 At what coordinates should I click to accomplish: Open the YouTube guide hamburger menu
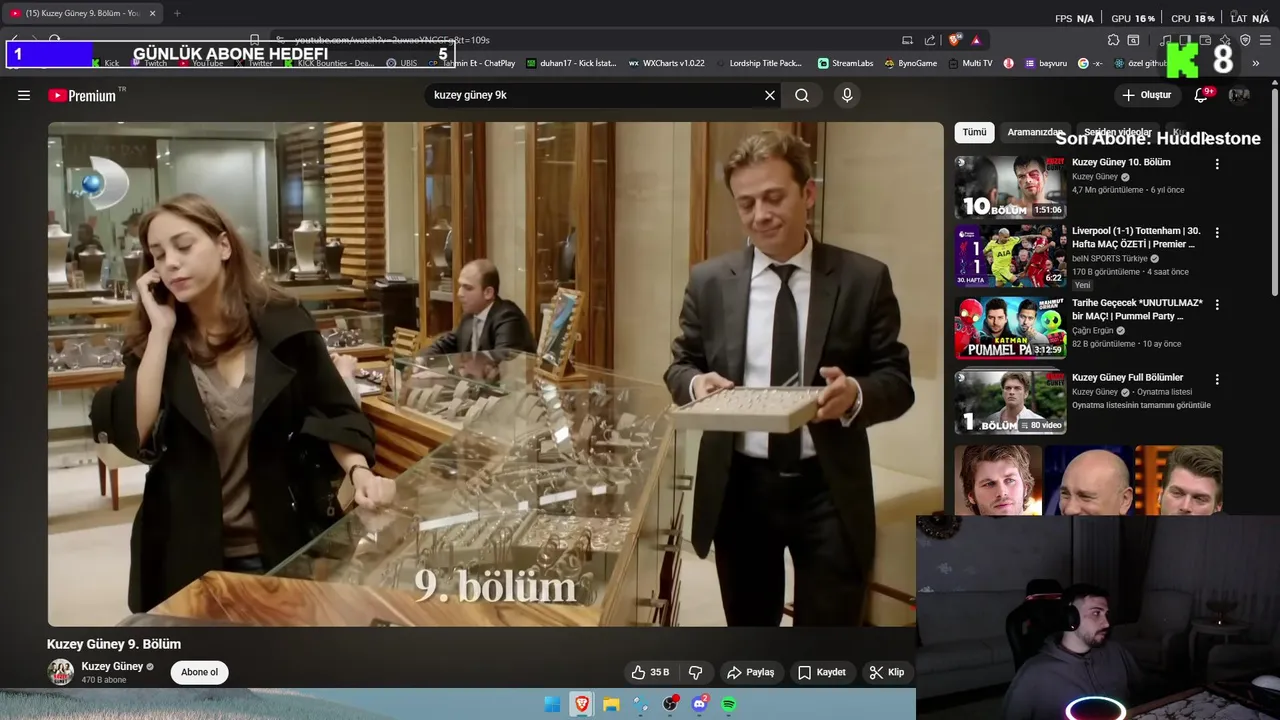24,95
